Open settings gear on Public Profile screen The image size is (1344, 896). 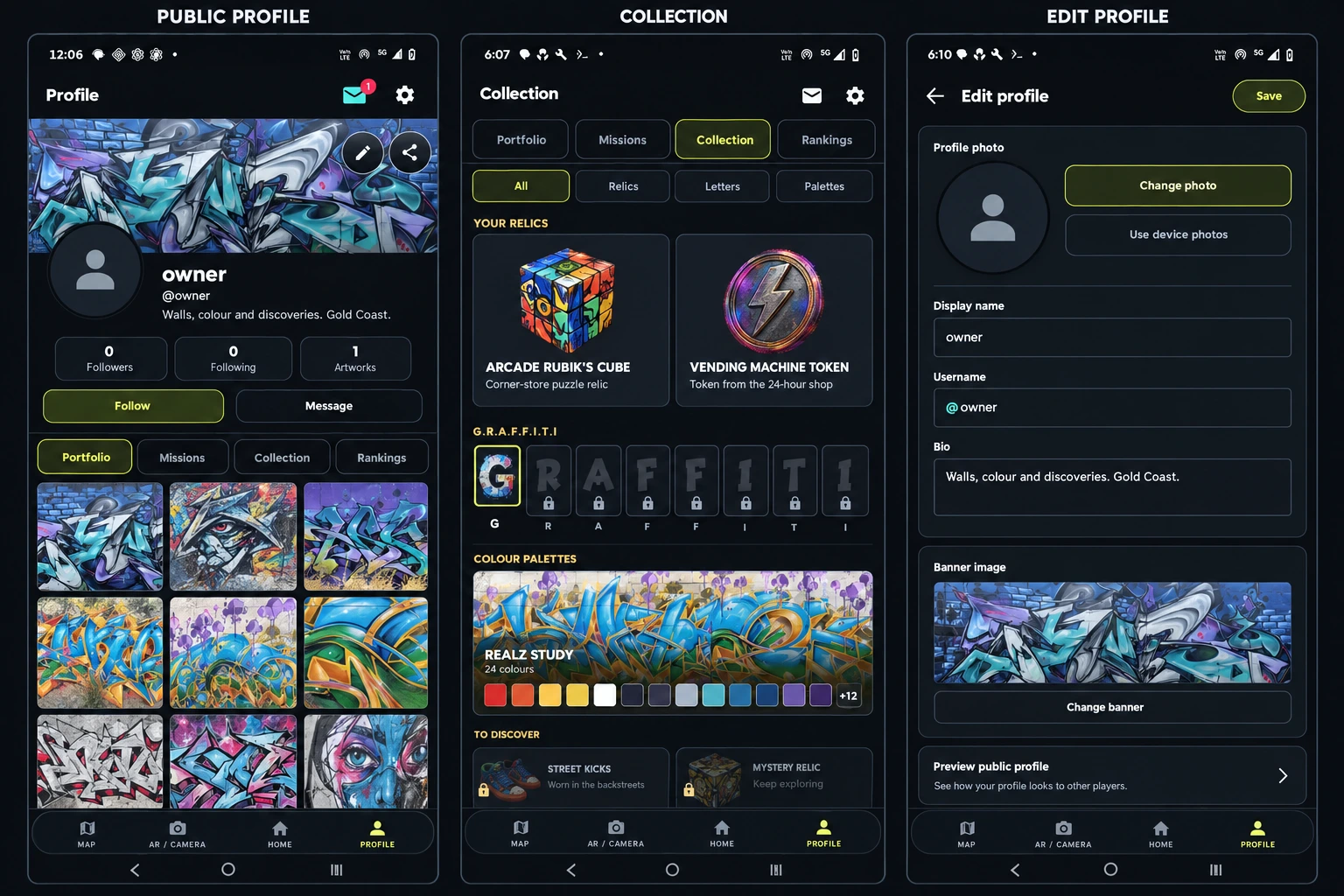405,94
